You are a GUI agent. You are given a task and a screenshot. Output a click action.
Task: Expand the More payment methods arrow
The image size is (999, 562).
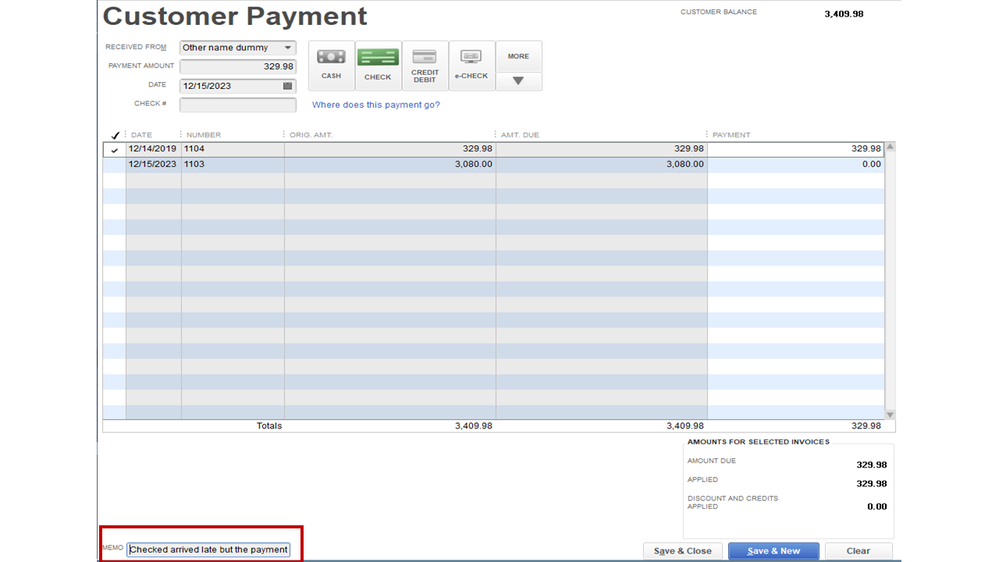[518, 81]
